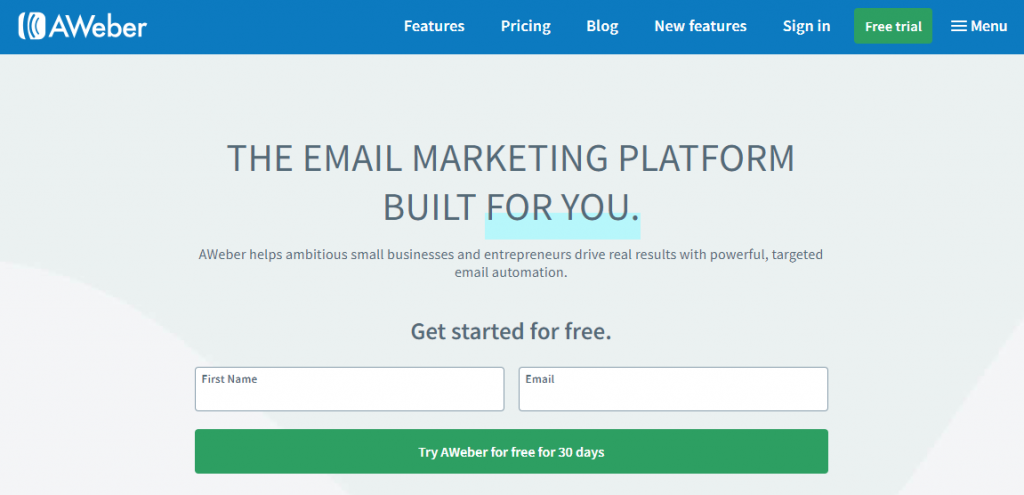Image resolution: width=1024 pixels, height=495 pixels.
Task: Select New features in the top navigation
Action: 700,26
